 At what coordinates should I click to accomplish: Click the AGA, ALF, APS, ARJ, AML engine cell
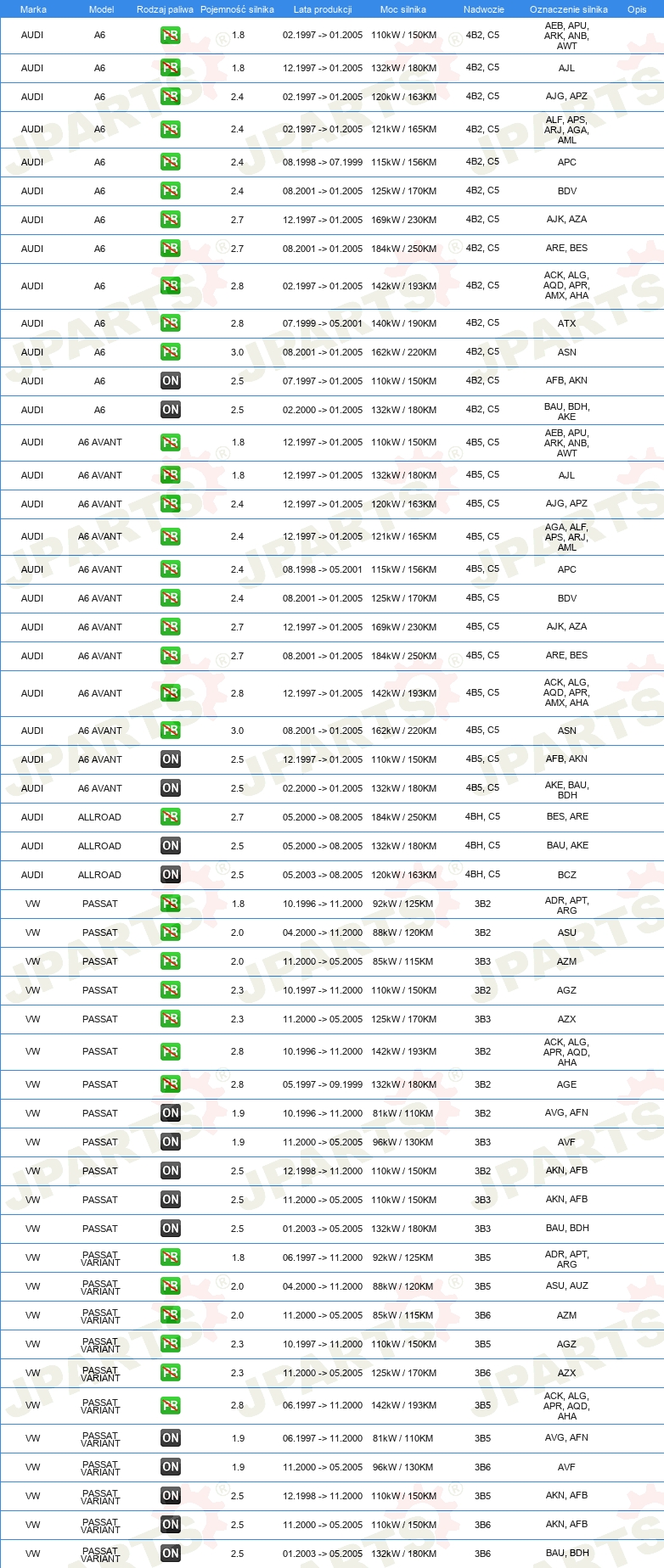click(567, 537)
